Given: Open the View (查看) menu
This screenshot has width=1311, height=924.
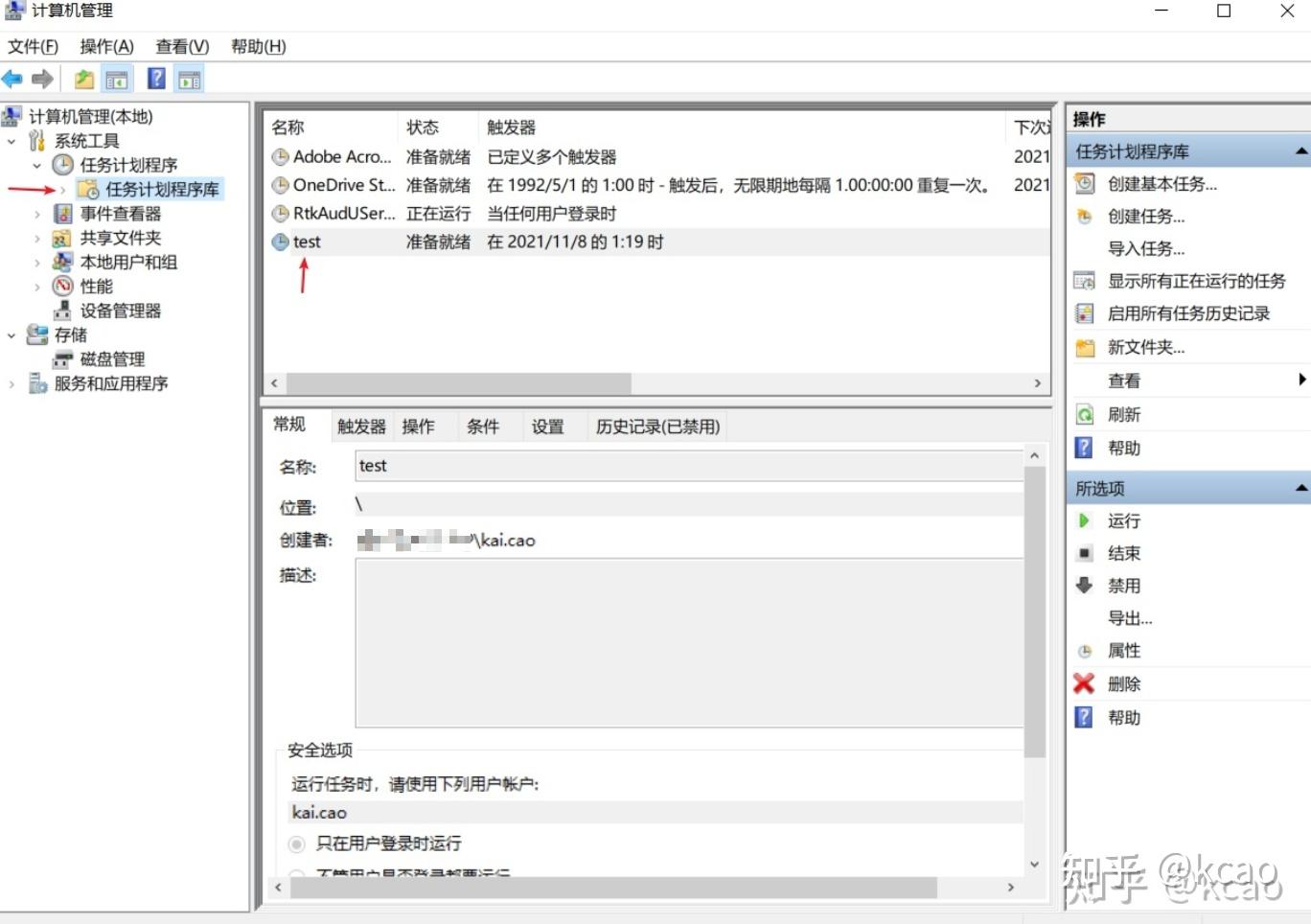Looking at the screenshot, I should click(182, 46).
